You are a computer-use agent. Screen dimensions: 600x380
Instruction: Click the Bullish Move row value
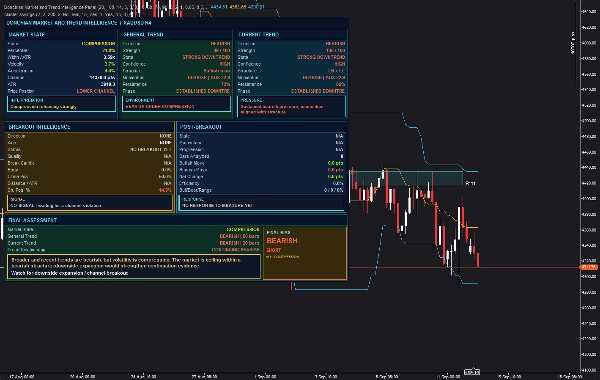pos(335,163)
